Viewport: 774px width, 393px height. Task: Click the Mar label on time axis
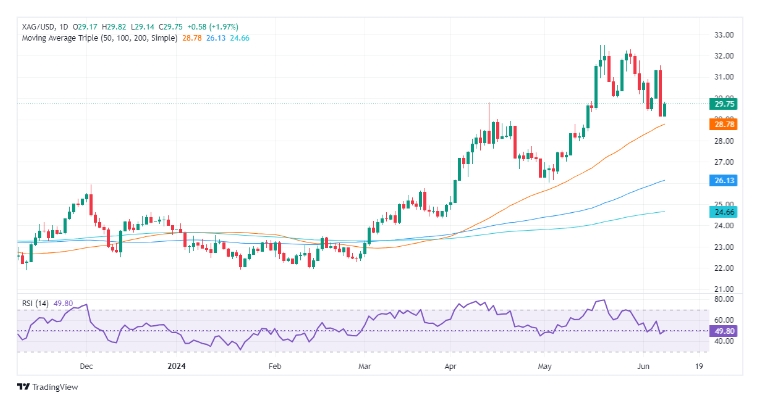click(364, 367)
